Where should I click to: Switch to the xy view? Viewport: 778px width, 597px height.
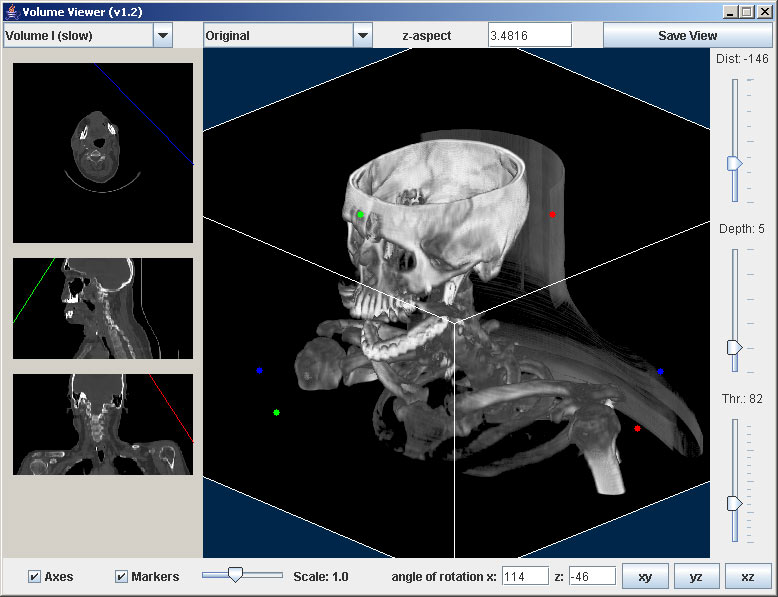point(645,577)
